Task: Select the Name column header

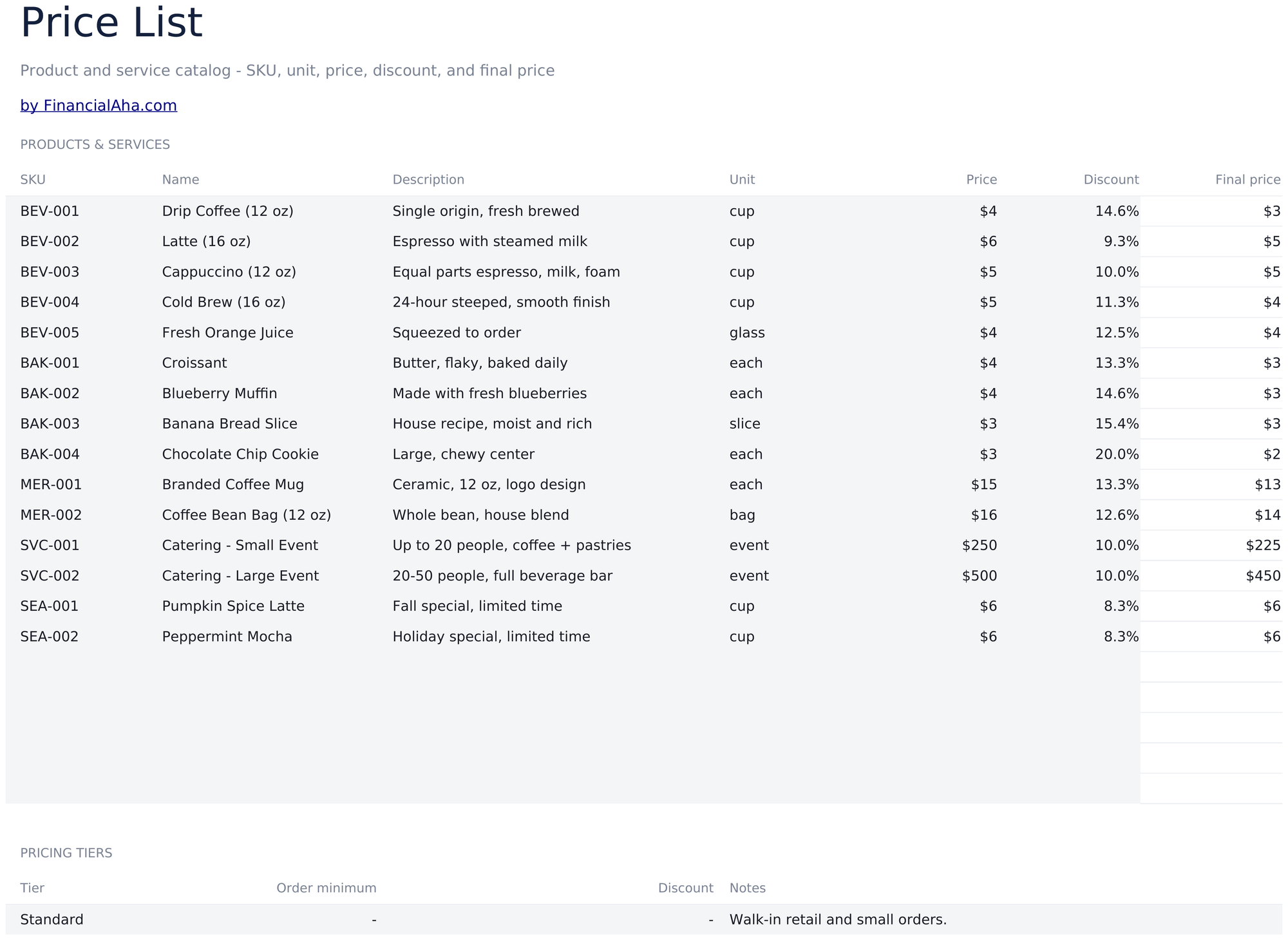Action: click(181, 180)
